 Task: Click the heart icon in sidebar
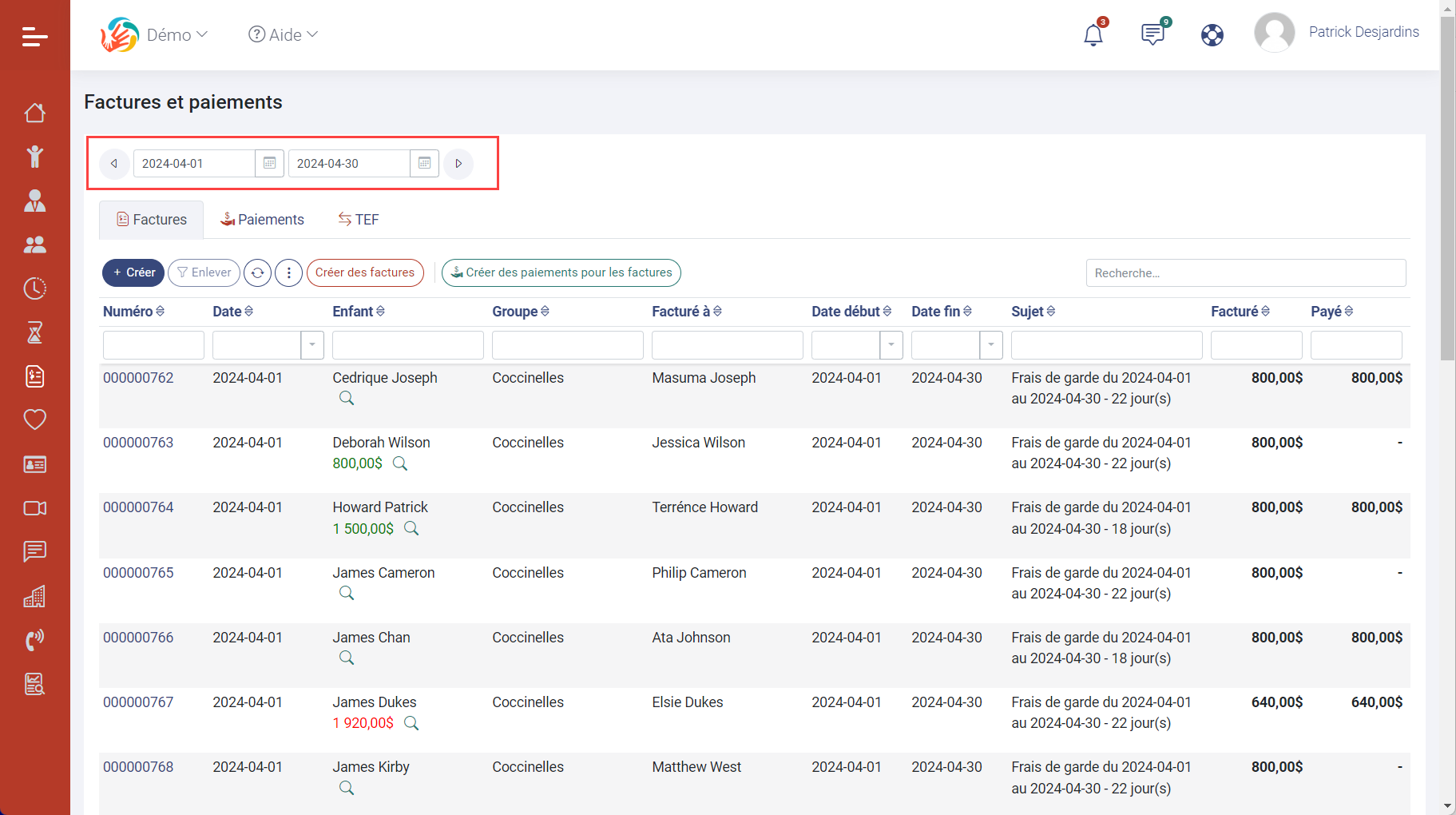(34, 419)
